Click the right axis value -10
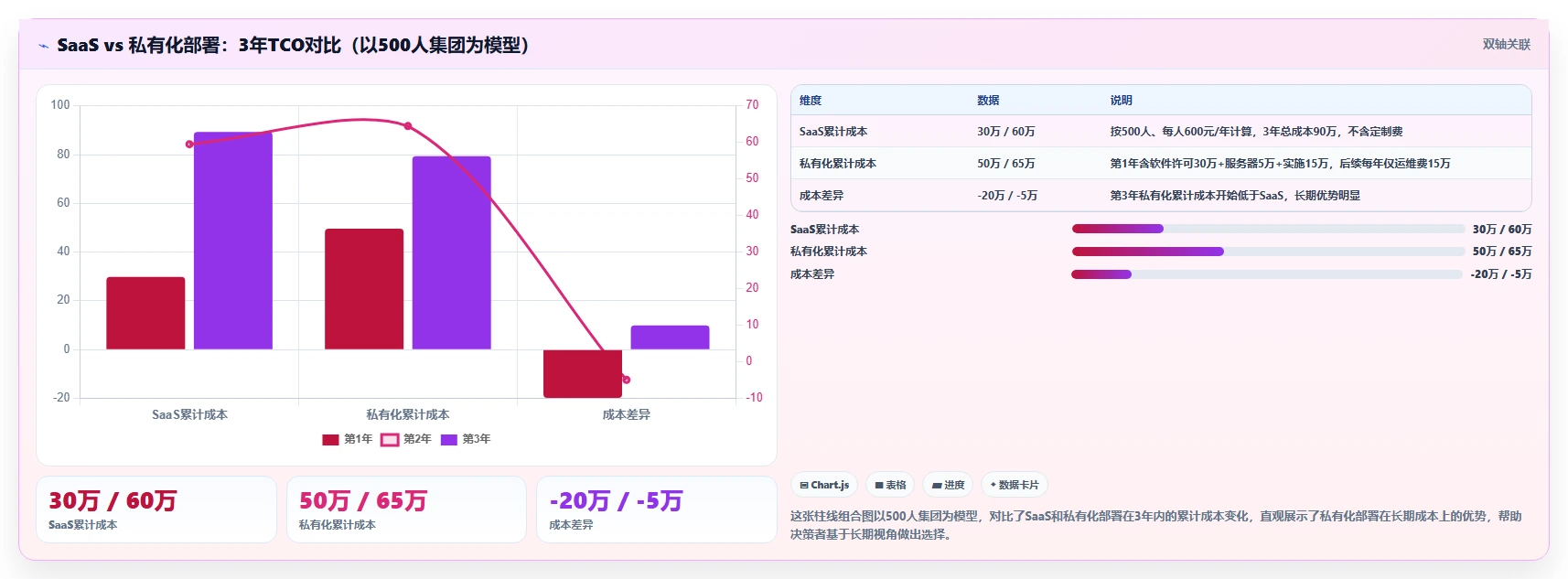Image resolution: width=1568 pixels, height=579 pixels. (x=754, y=398)
